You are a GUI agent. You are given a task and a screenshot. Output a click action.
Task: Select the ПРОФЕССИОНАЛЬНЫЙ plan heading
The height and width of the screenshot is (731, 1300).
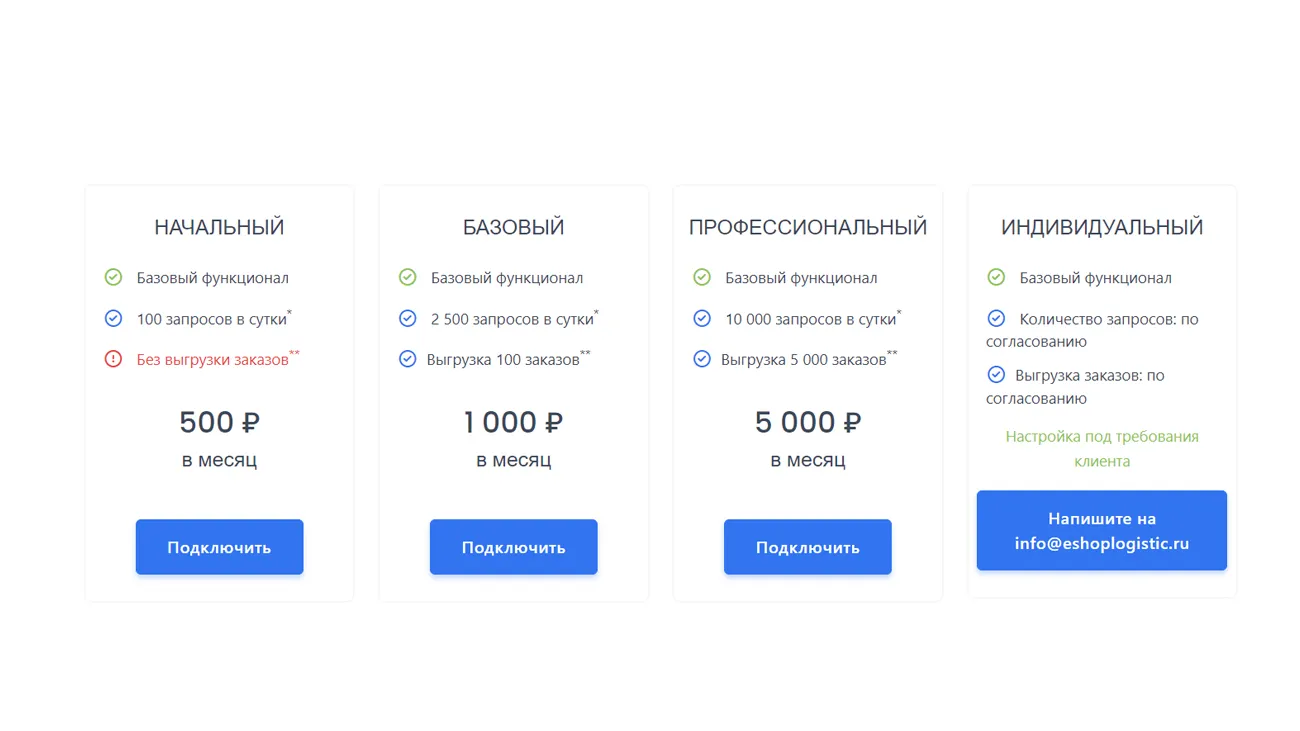click(x=807, y=228)
